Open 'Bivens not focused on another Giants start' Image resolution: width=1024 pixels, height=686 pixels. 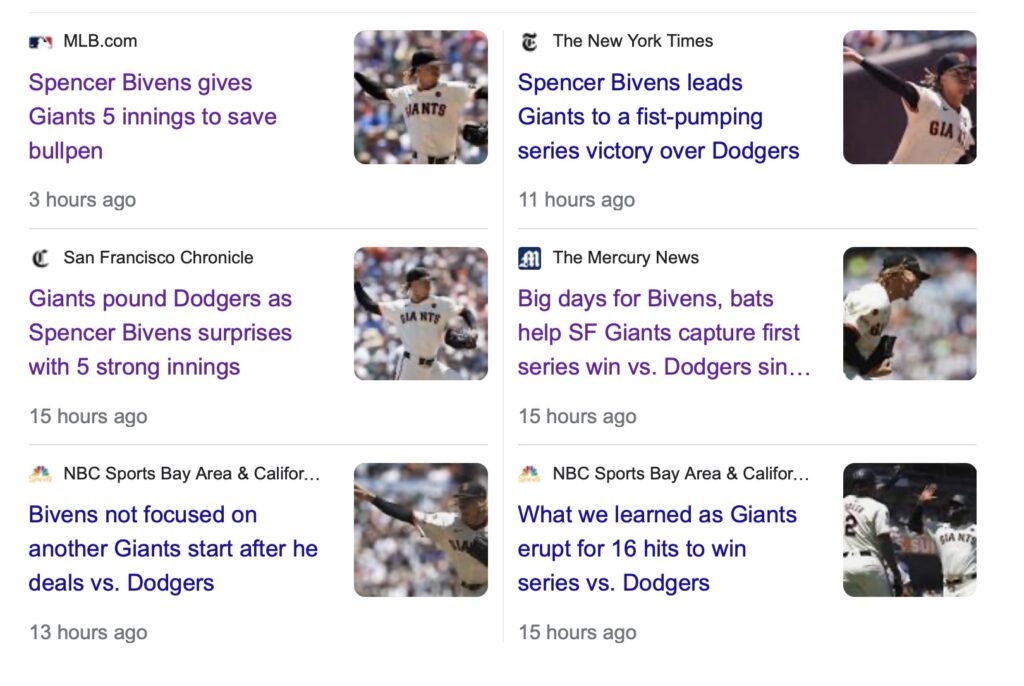tap(172, 549)
